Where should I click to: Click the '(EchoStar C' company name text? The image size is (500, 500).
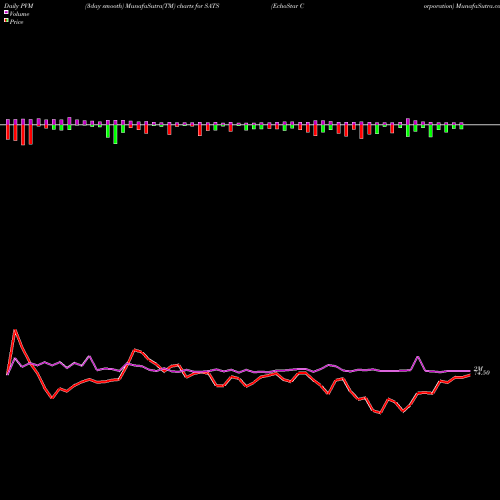tap(287, 6)
